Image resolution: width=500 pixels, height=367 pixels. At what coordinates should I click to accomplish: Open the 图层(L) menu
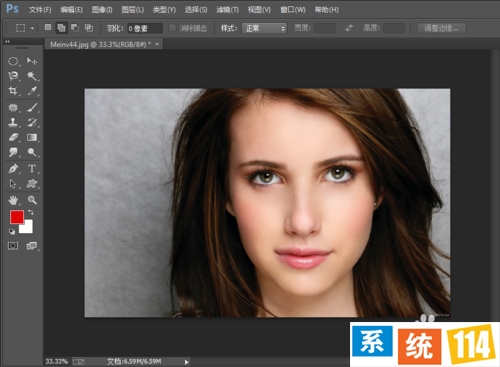tap(133, 10)
